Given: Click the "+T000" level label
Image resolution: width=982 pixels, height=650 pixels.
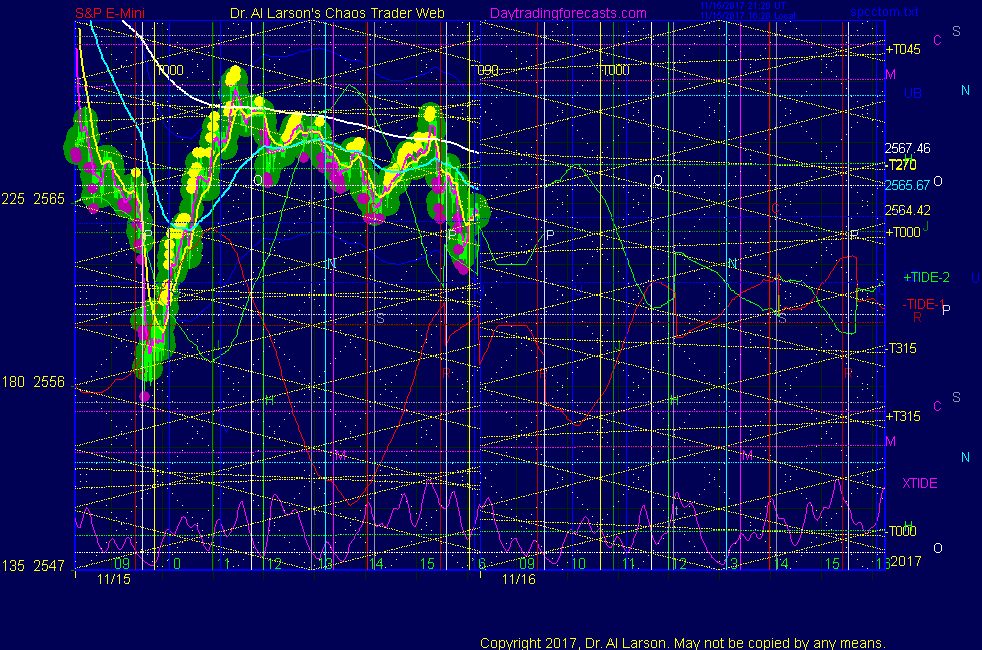Looking at the screenshot, I should pos(903,232).
